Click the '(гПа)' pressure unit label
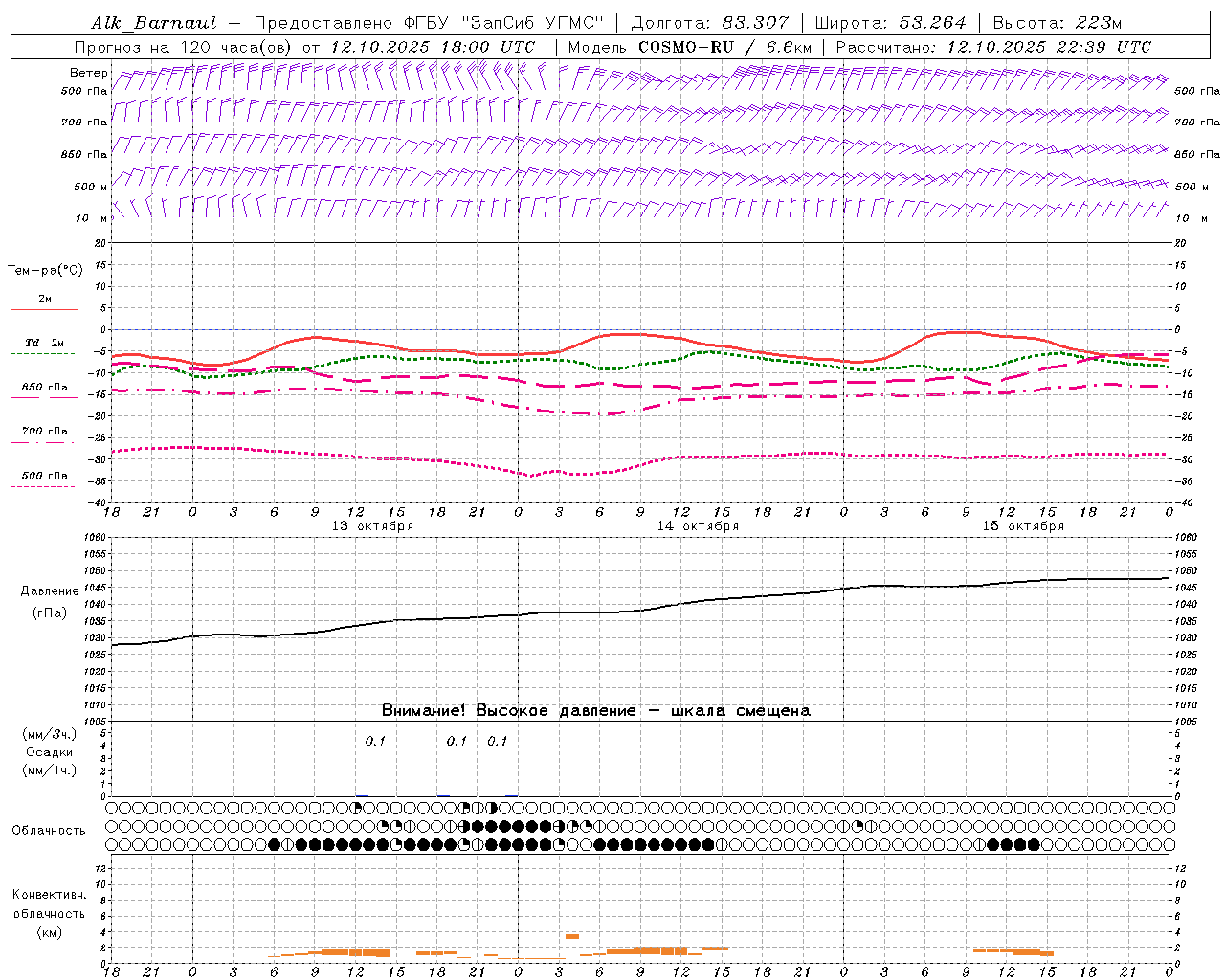Viewport: 1225px width, 980px height. (50, 613)
